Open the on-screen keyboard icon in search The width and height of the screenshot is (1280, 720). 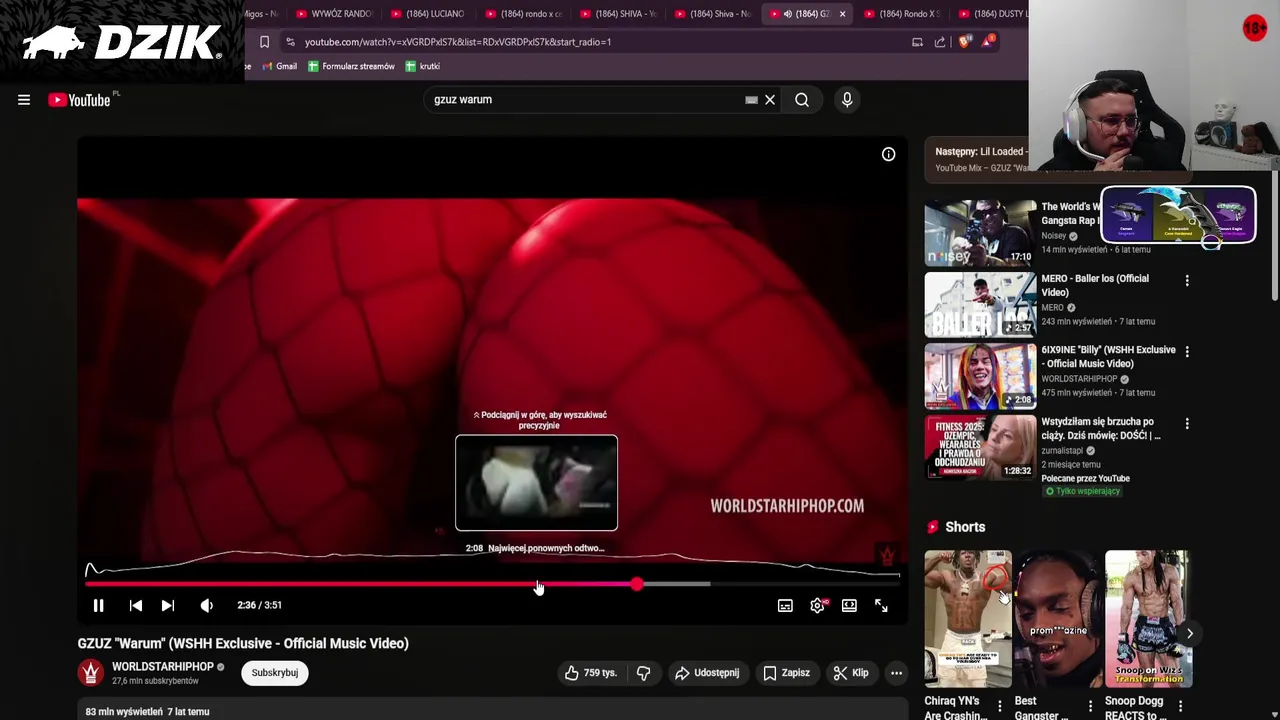751,100
